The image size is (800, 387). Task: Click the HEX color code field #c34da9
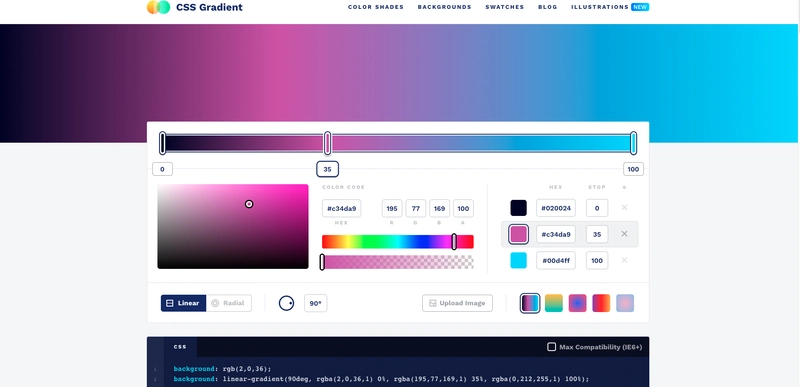click(x=341, y=209)
